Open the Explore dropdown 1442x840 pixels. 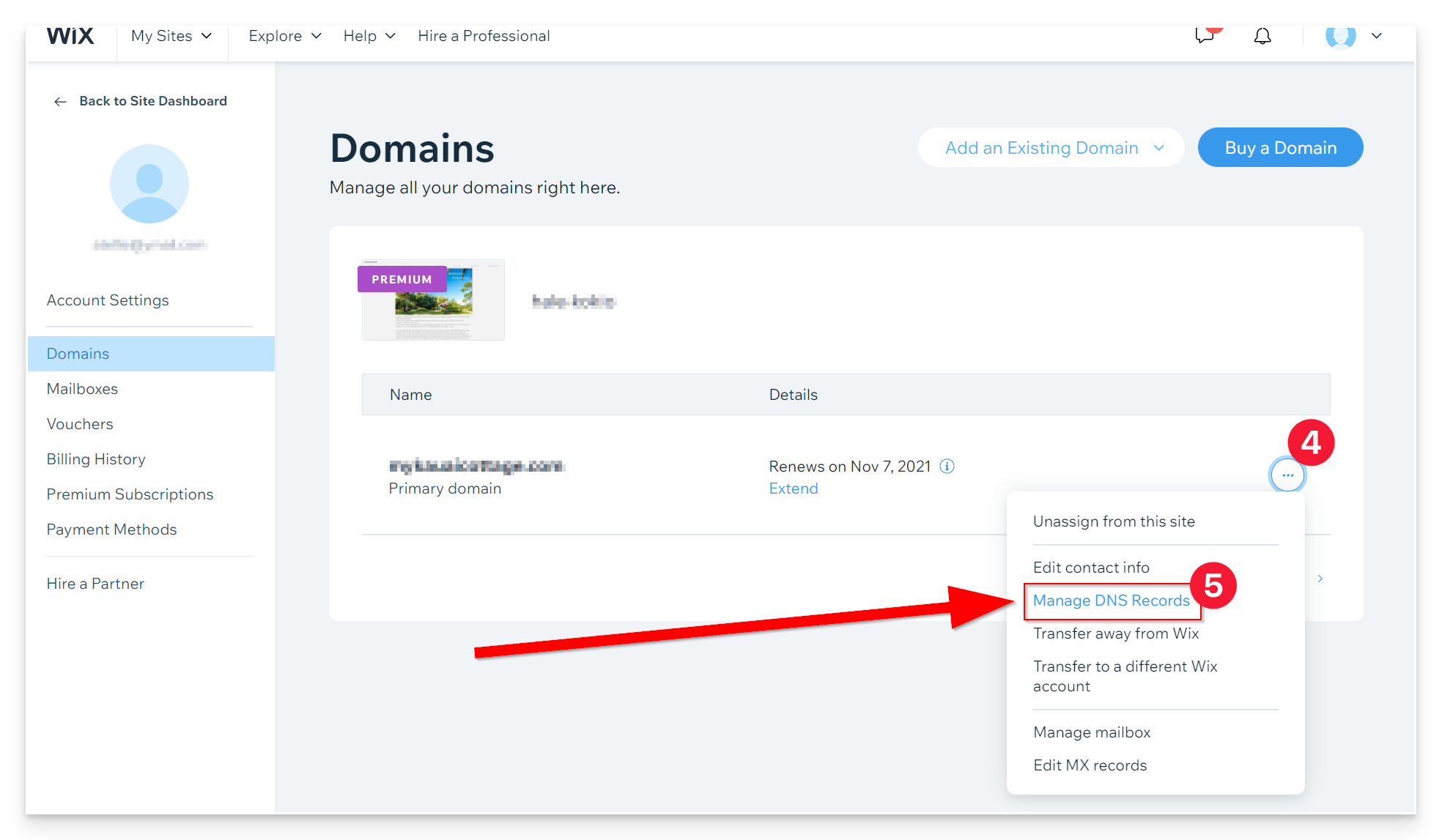pos(285,36)
